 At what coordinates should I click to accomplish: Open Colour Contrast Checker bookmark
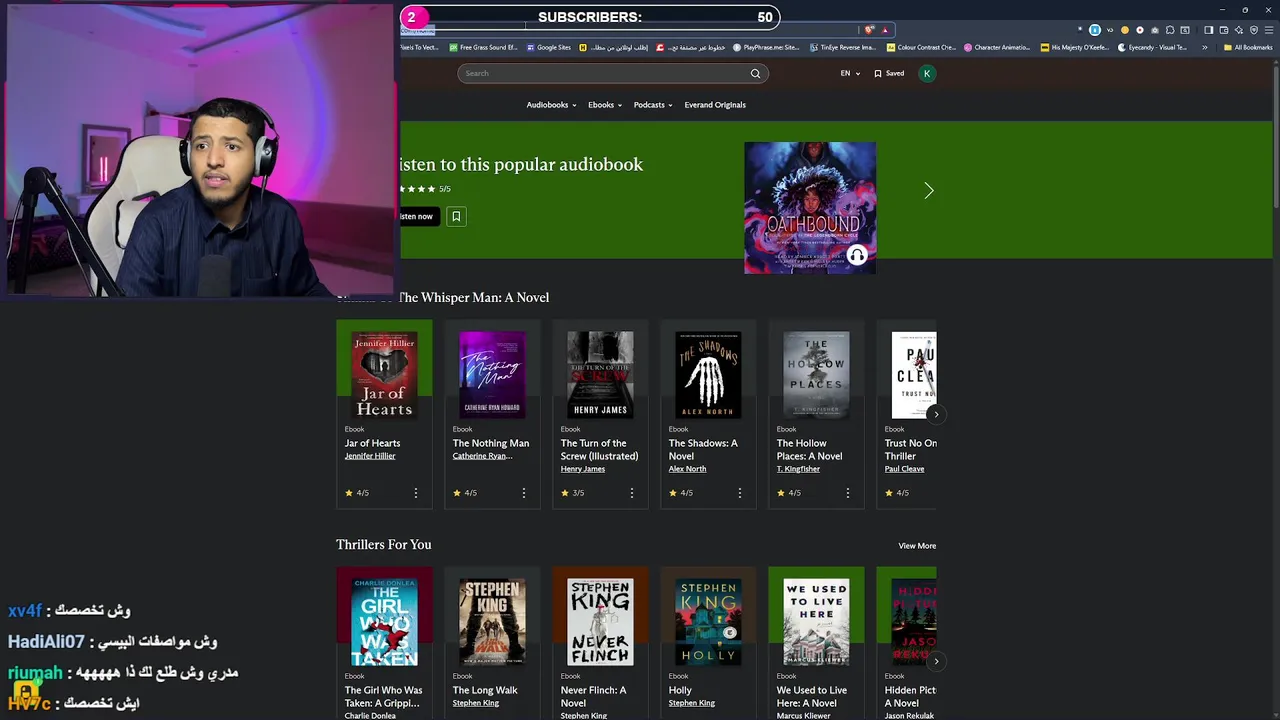click(x=921, y=47)
